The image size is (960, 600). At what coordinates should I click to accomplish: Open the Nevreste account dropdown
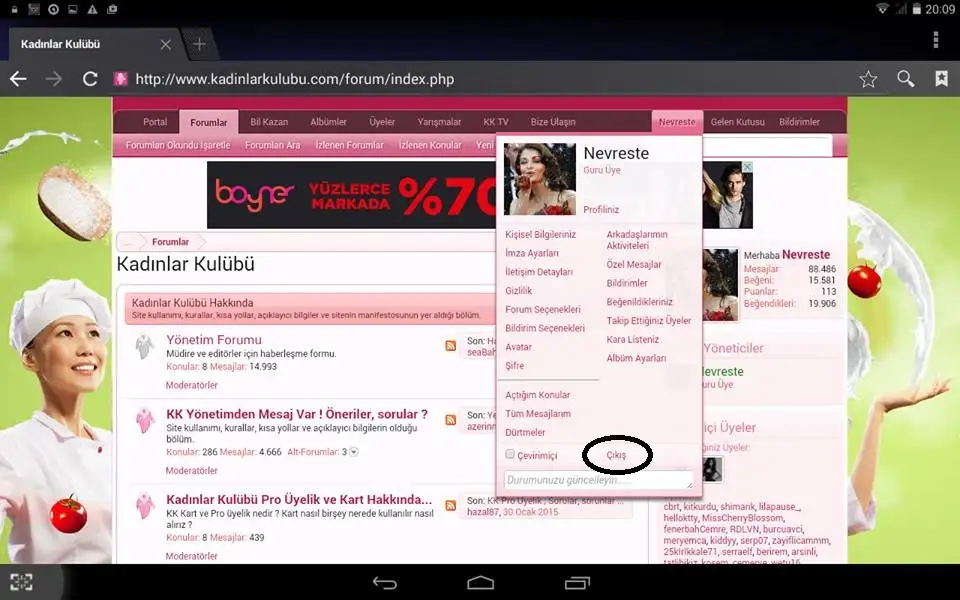[676, 121]
